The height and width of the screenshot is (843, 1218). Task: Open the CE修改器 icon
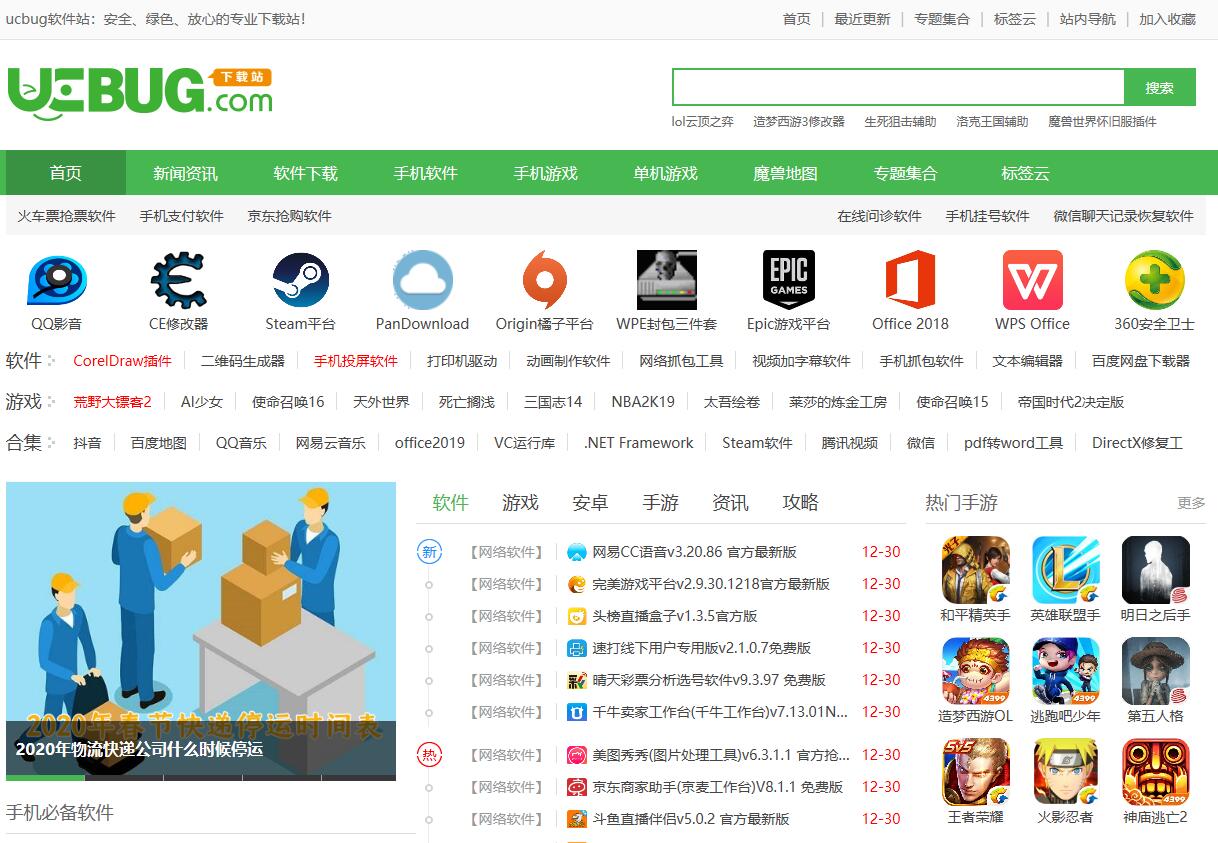tap(179, 280)
